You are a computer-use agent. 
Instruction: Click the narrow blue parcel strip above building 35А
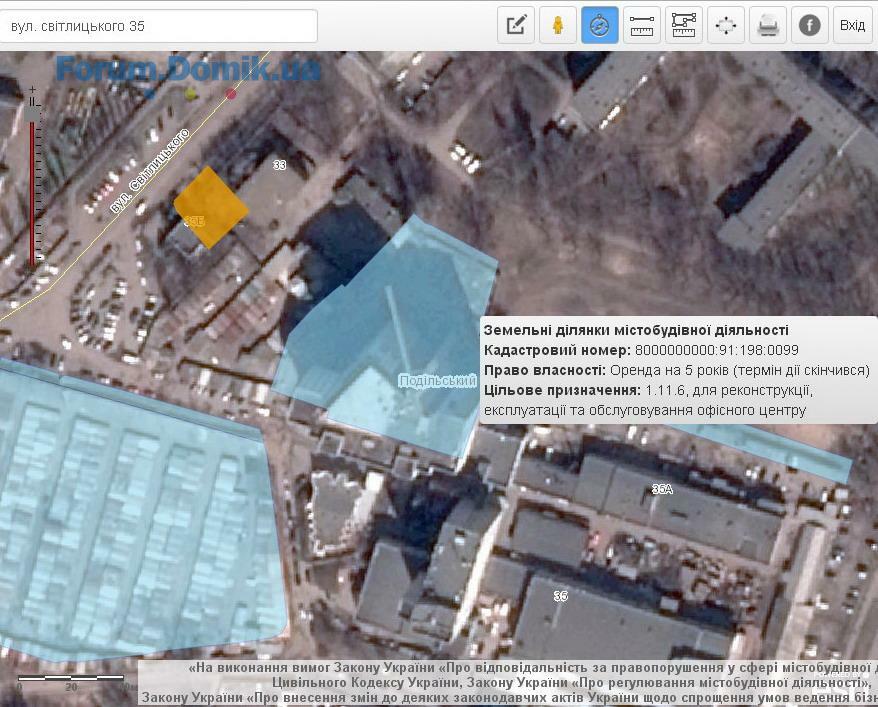pyautogui.click(x=780, y=452)
